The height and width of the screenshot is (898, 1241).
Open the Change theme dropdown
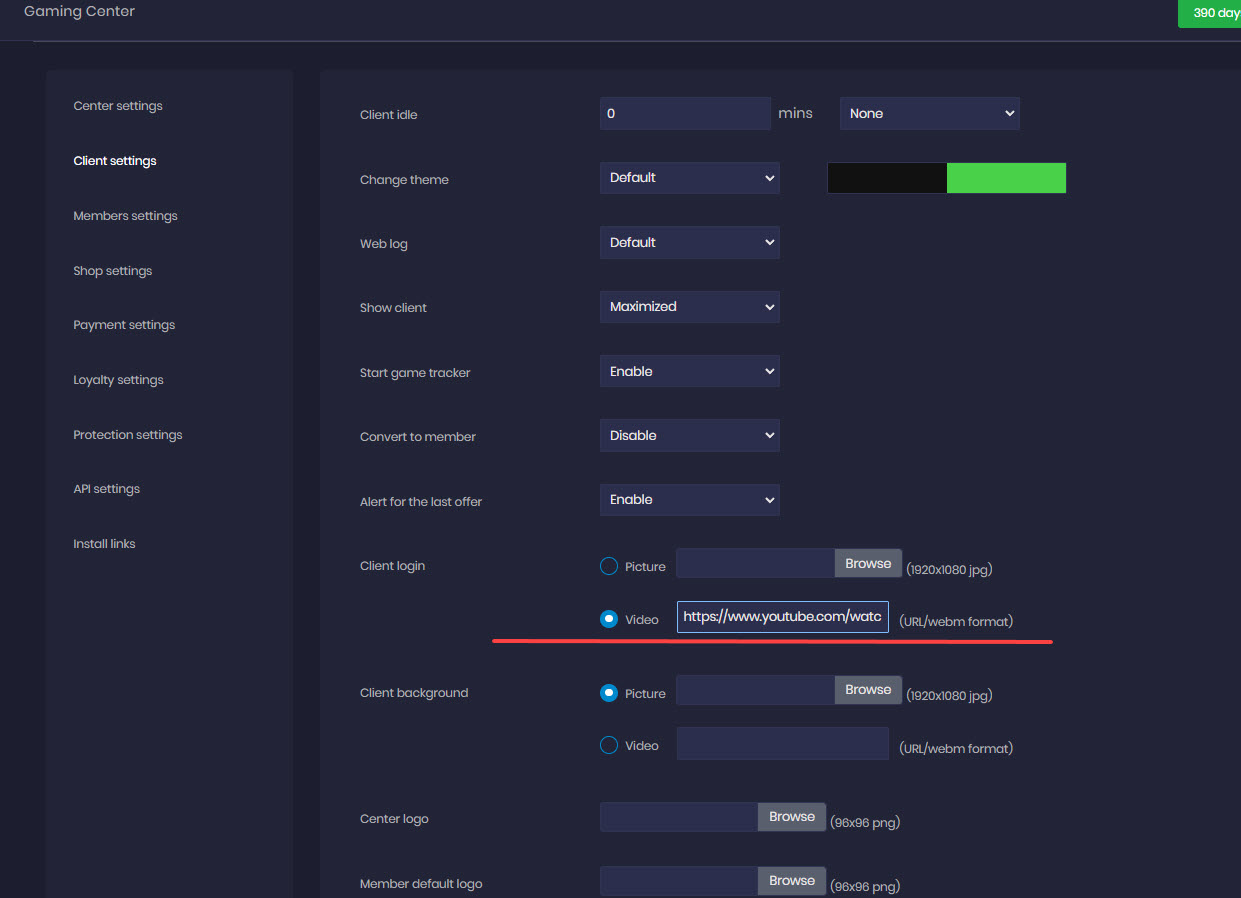[689, 178]
